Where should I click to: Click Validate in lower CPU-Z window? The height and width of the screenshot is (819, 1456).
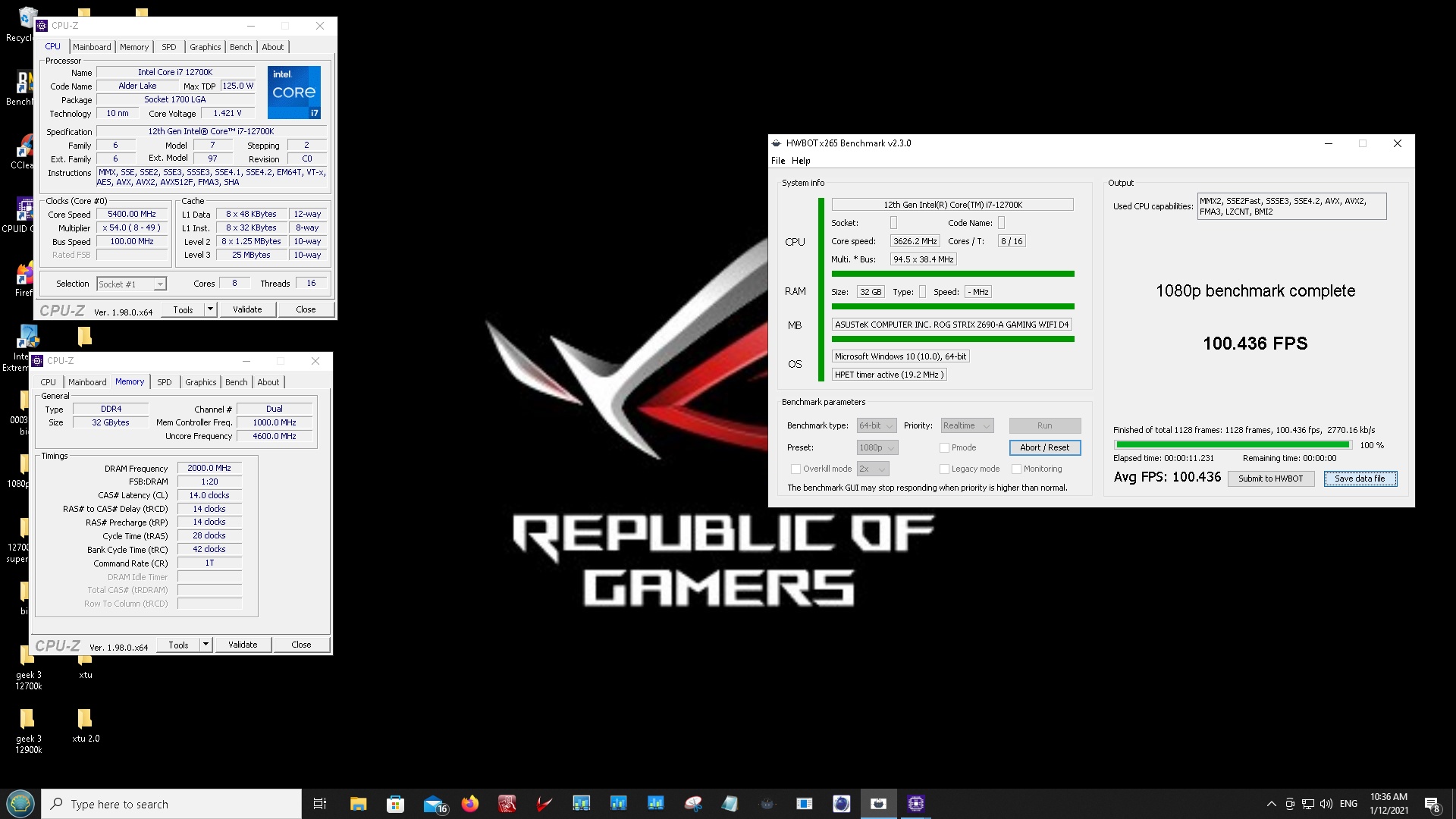(243, 645)
